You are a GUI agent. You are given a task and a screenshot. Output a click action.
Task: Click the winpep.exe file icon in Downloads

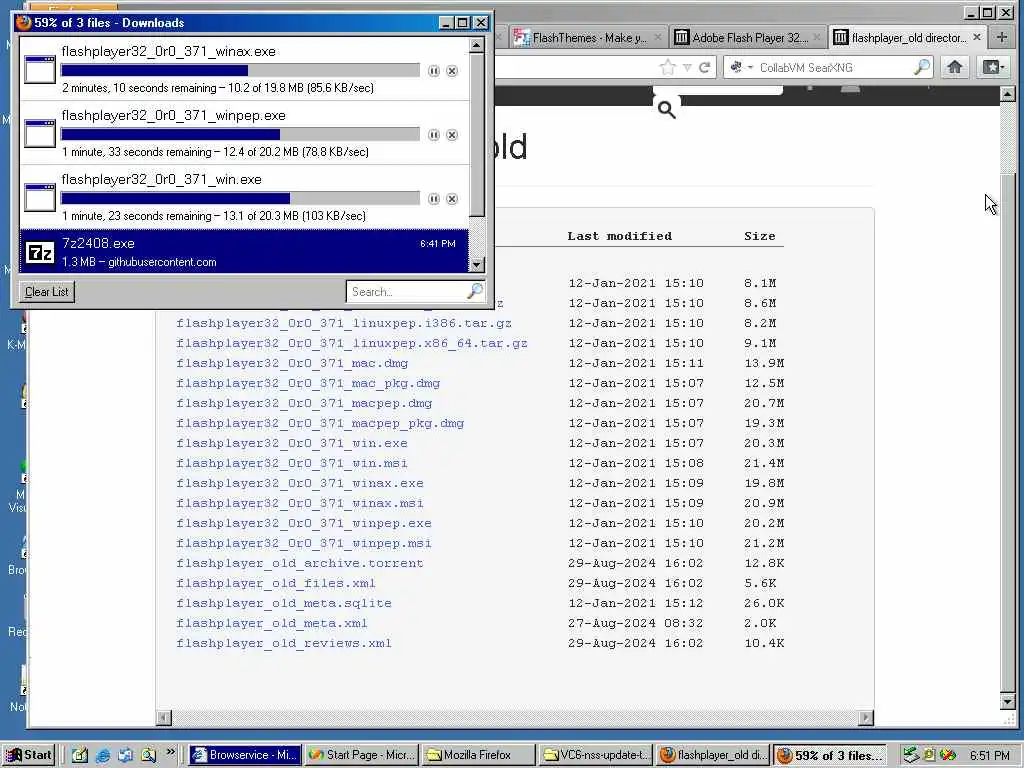point(40,133)
